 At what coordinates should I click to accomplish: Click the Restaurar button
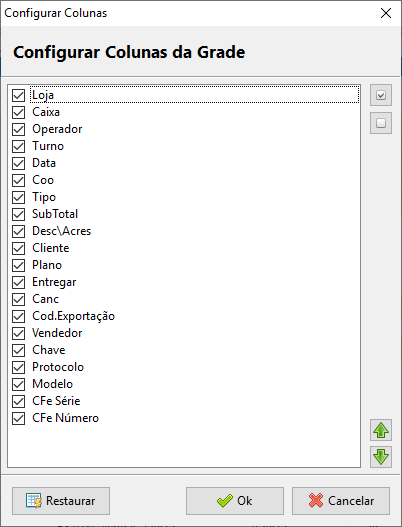[x=61, y=501]
